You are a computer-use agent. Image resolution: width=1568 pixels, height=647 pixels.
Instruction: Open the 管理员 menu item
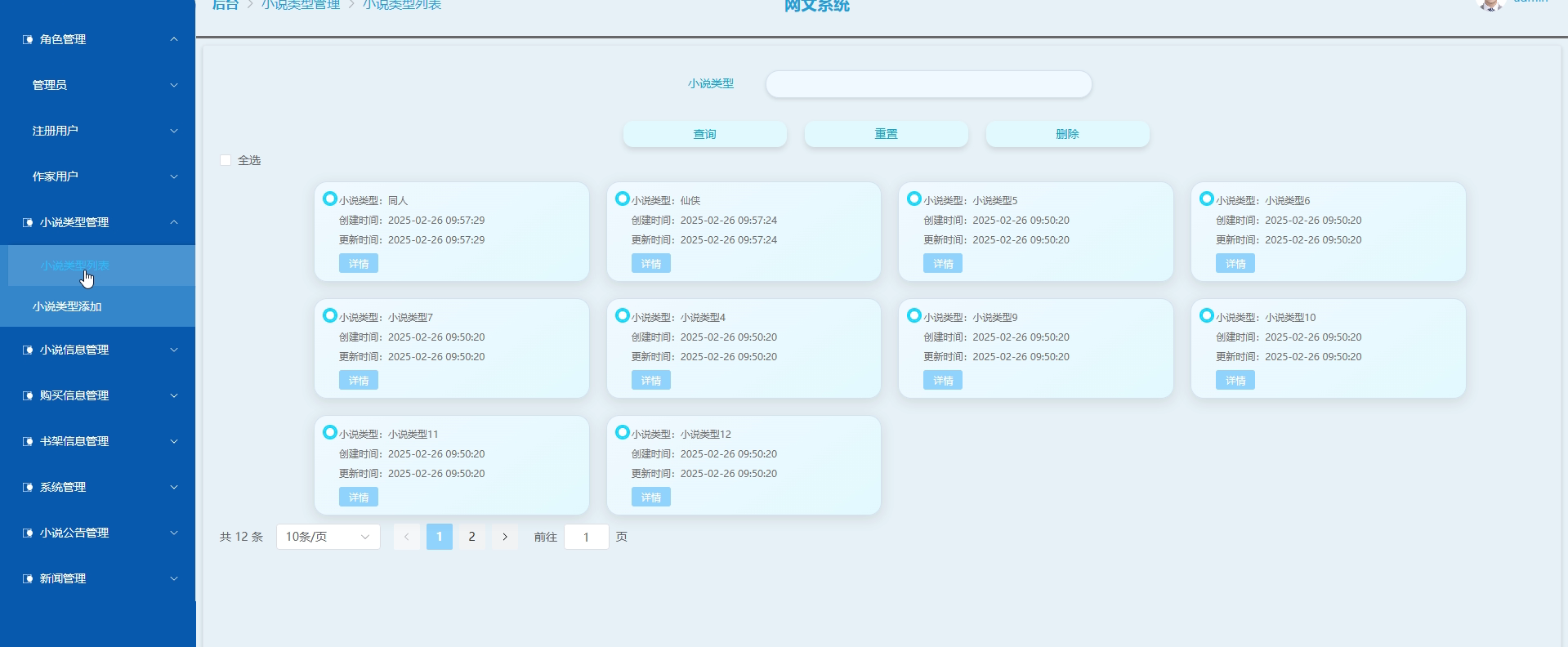(x=97, y=85)
